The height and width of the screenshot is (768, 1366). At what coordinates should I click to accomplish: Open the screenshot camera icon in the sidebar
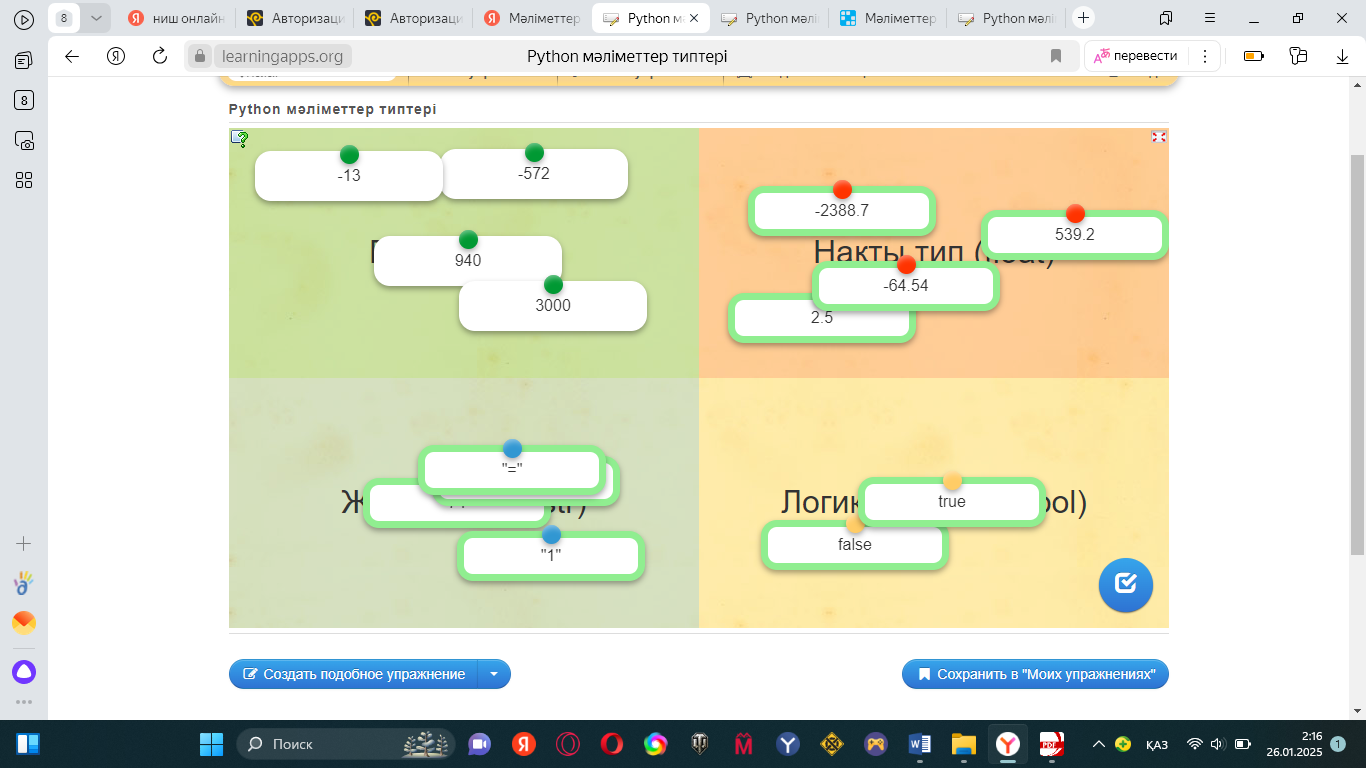pos(24,140)
